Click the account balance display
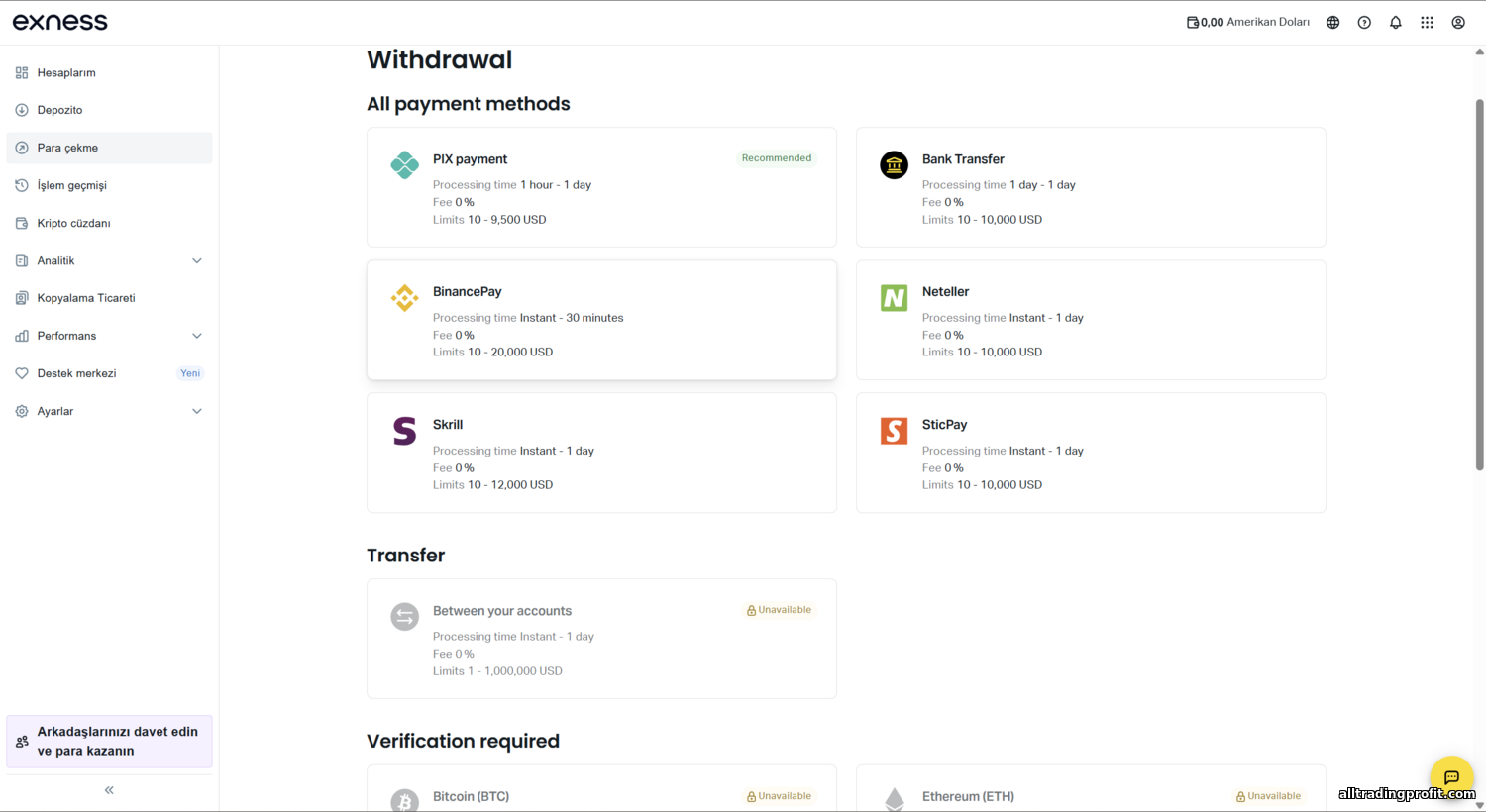This screenshot has width=1486, height=812. pos(1247,23)
